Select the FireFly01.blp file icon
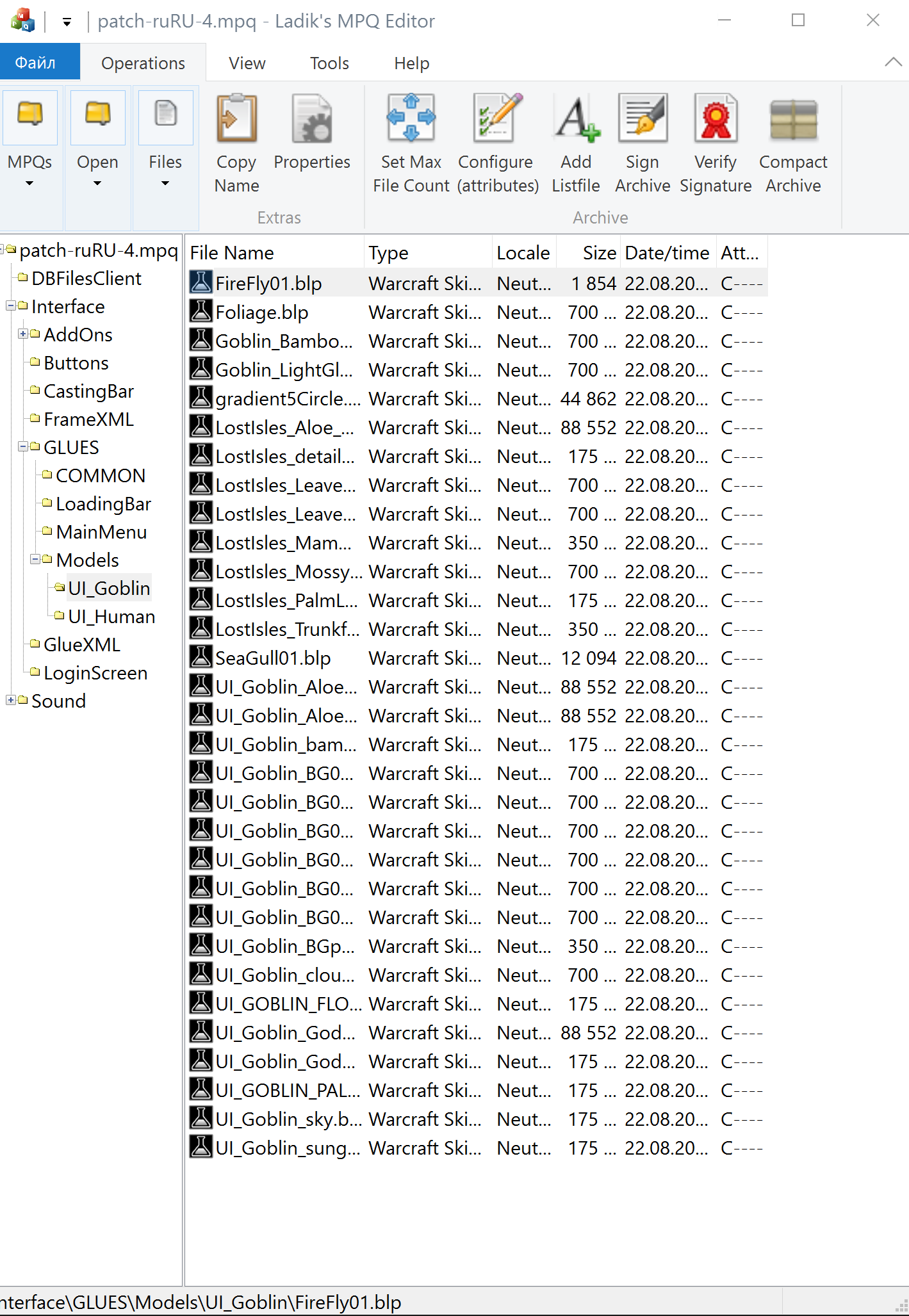Viewport: 909px width, 1316px height. coord(201,283)
